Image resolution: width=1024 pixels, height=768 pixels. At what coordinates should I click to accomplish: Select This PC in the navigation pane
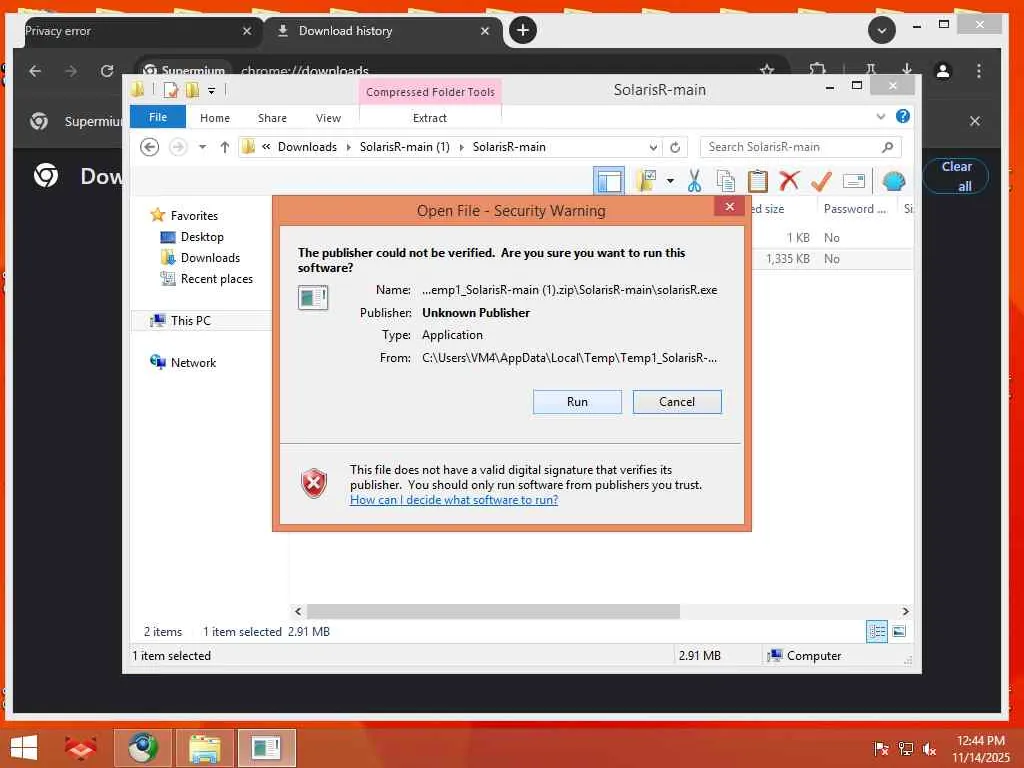pyautogui.click(x=190, y=321)
